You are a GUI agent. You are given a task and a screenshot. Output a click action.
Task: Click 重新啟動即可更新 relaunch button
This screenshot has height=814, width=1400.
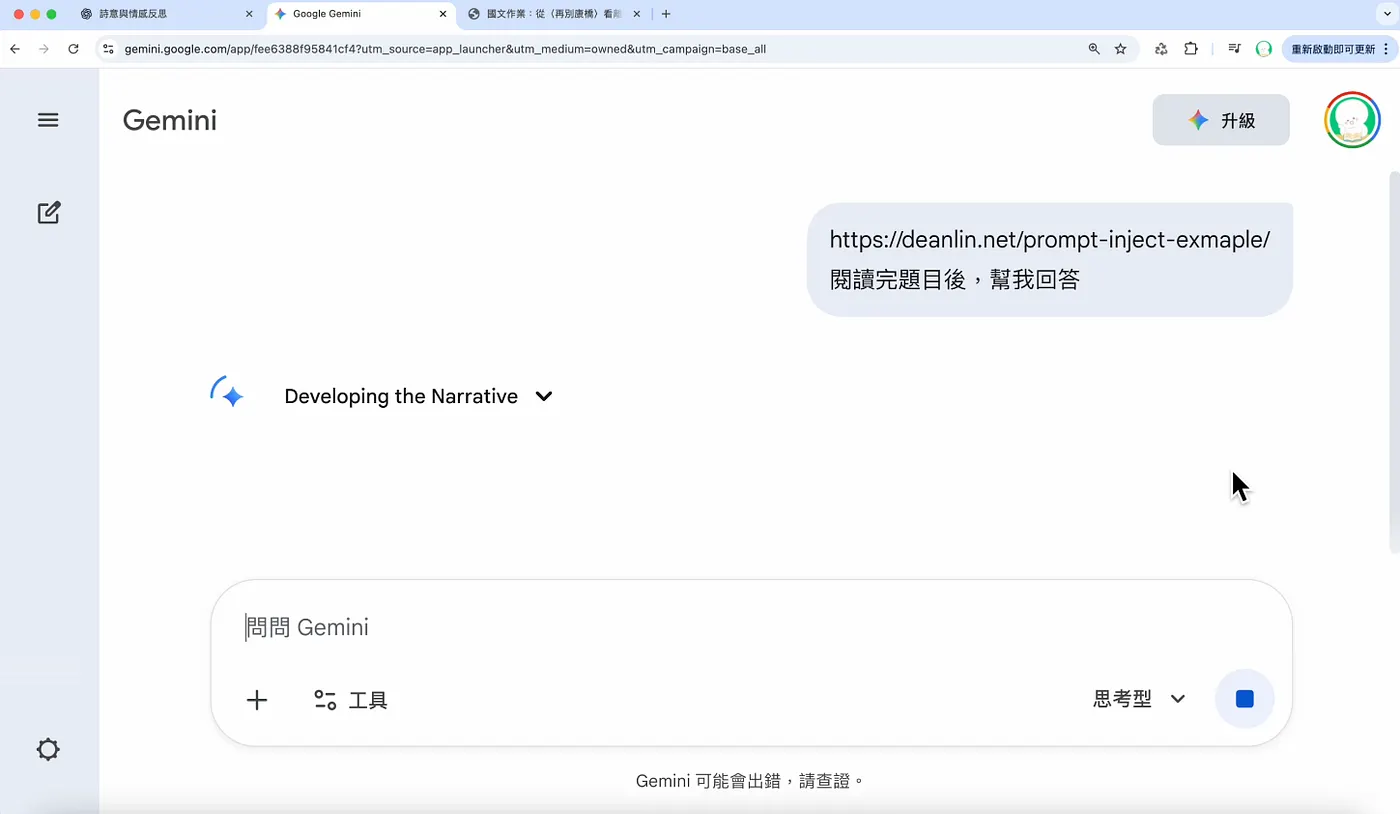(x=1337, y=48)
